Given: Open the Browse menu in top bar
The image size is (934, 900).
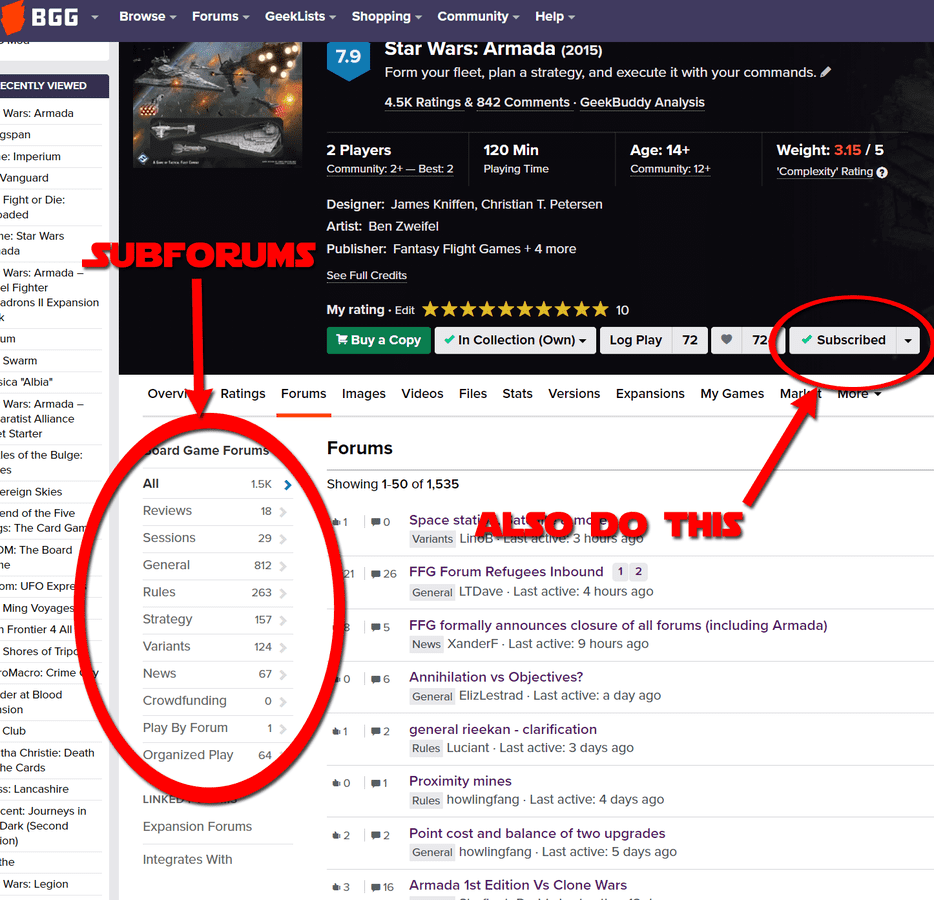Looking at the screenshot, I should [147, 17].
